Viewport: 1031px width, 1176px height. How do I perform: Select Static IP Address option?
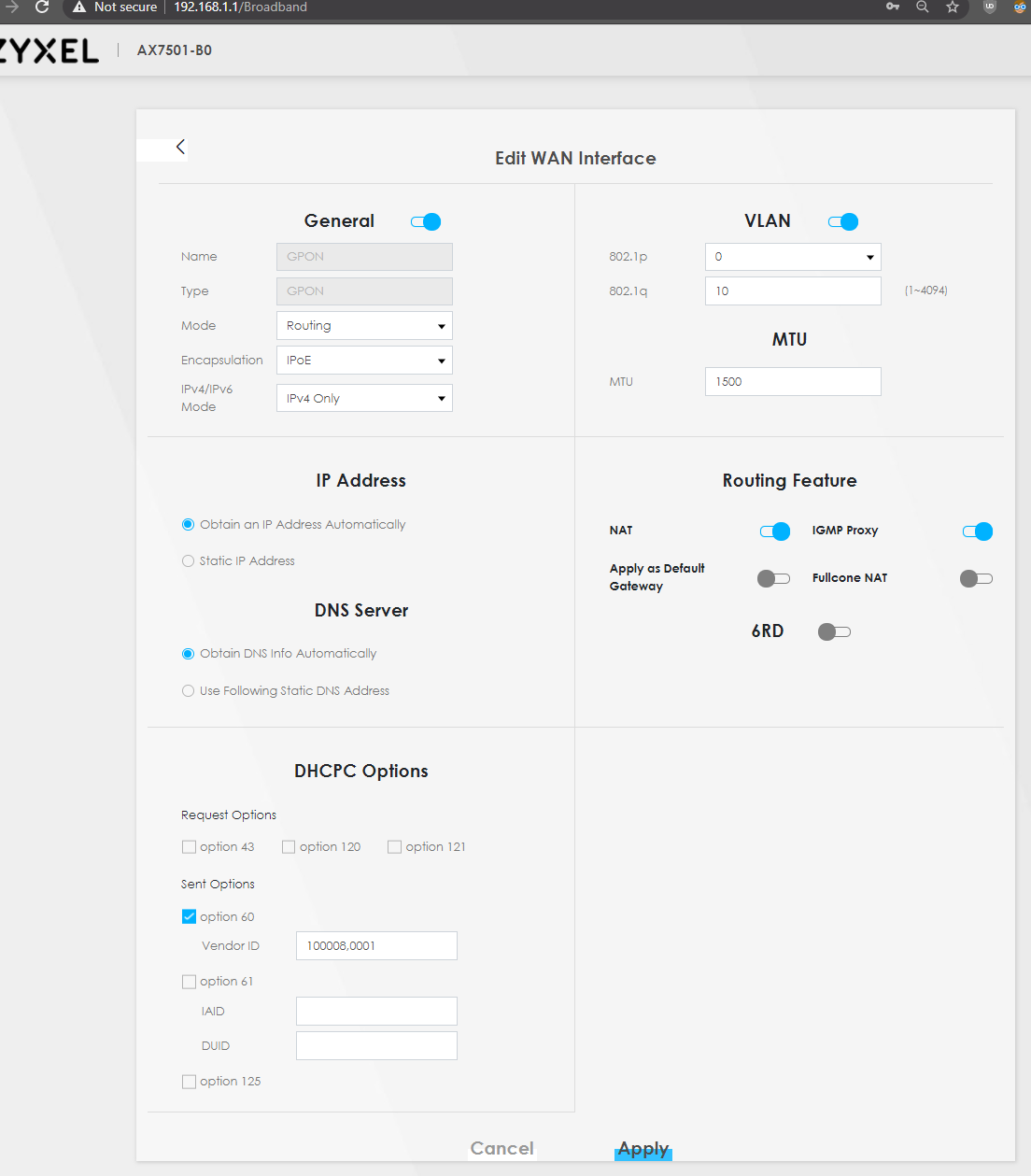coord(189,561)
